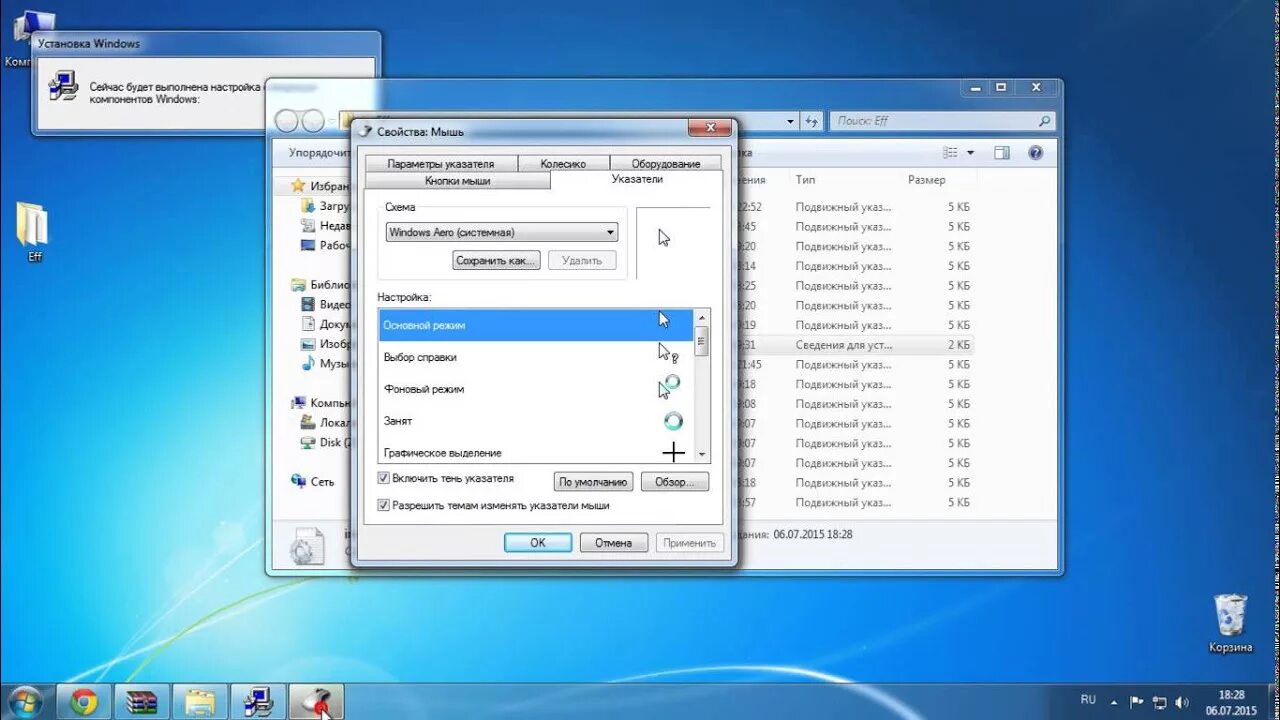Select Фоновый режим pointer row

536,389
